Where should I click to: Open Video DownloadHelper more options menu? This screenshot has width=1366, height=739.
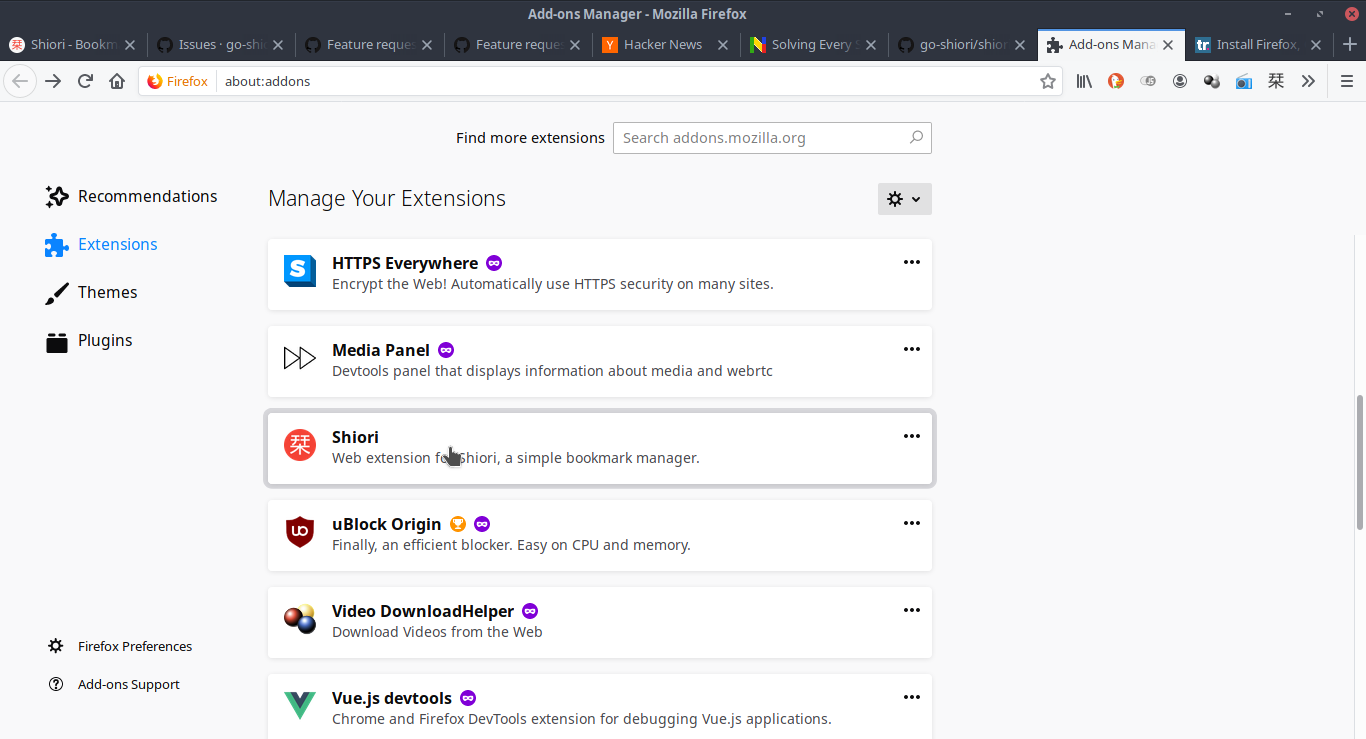tap(911, 610)
